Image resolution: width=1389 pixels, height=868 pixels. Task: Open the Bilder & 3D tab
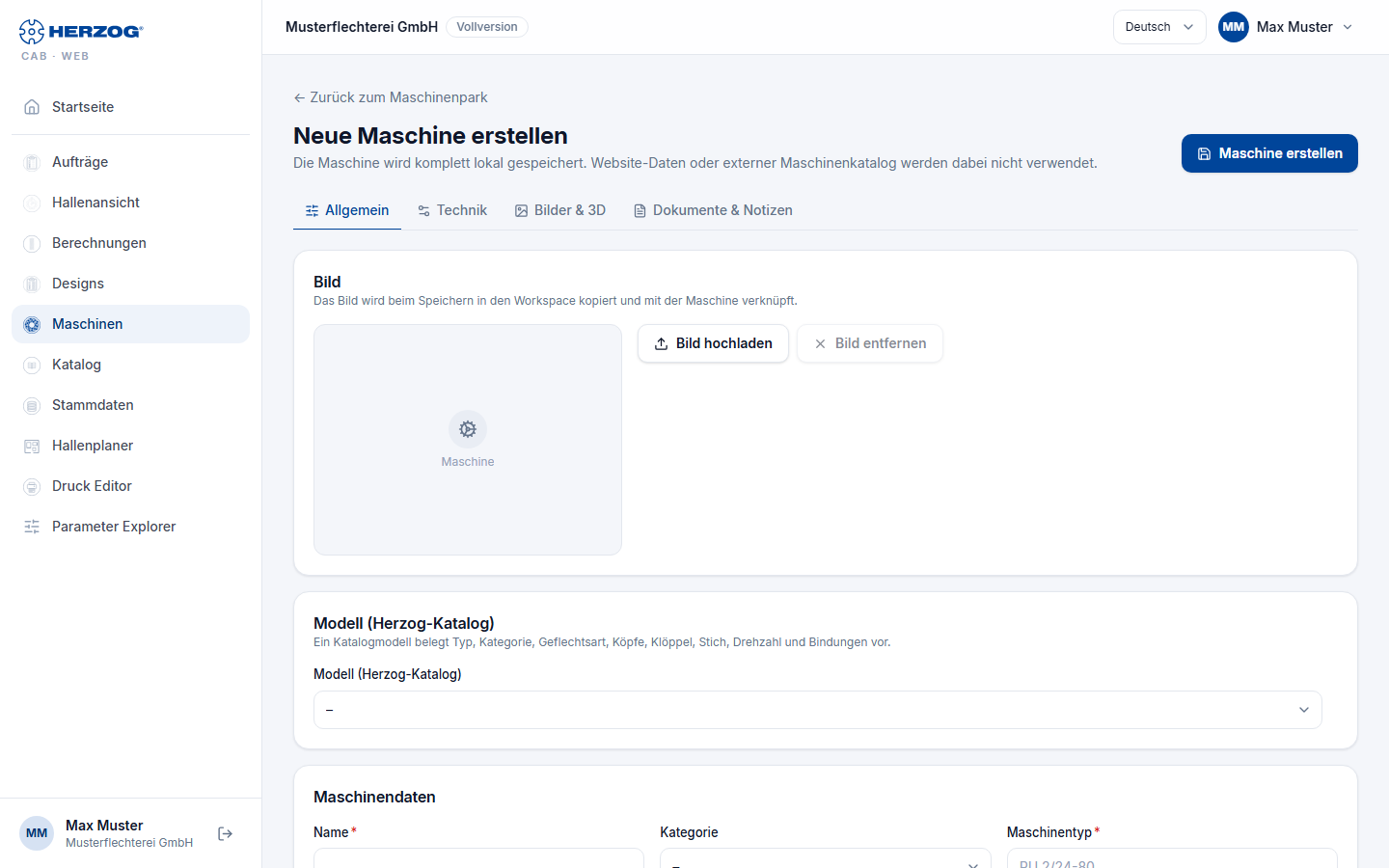click(560, 210)
